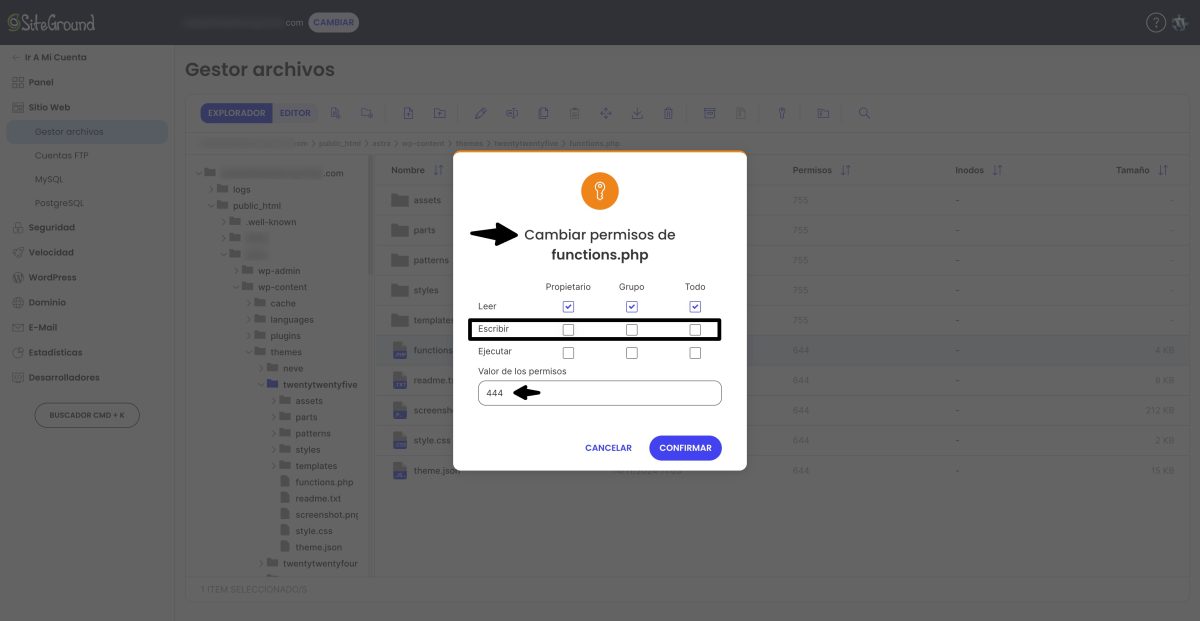Check Ejecutar permission for Propietario

tap(568, 352)
